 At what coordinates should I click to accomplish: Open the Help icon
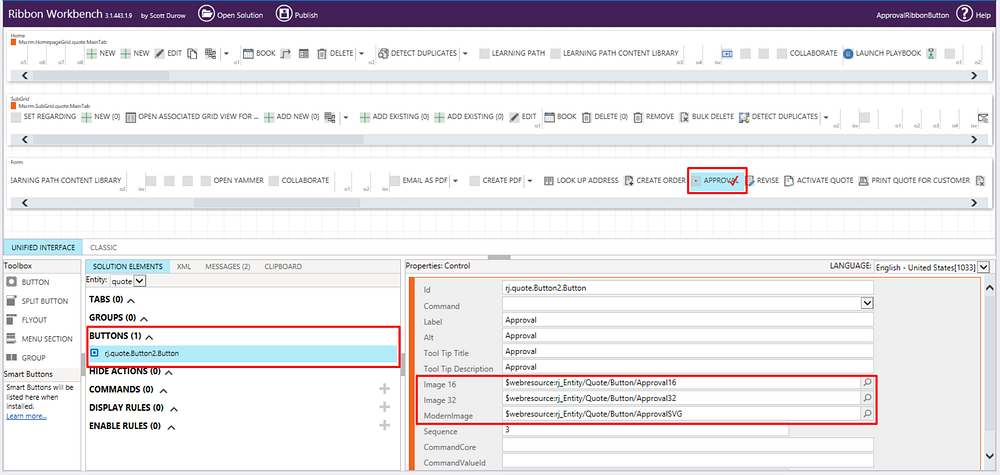[x=965, y=14]
